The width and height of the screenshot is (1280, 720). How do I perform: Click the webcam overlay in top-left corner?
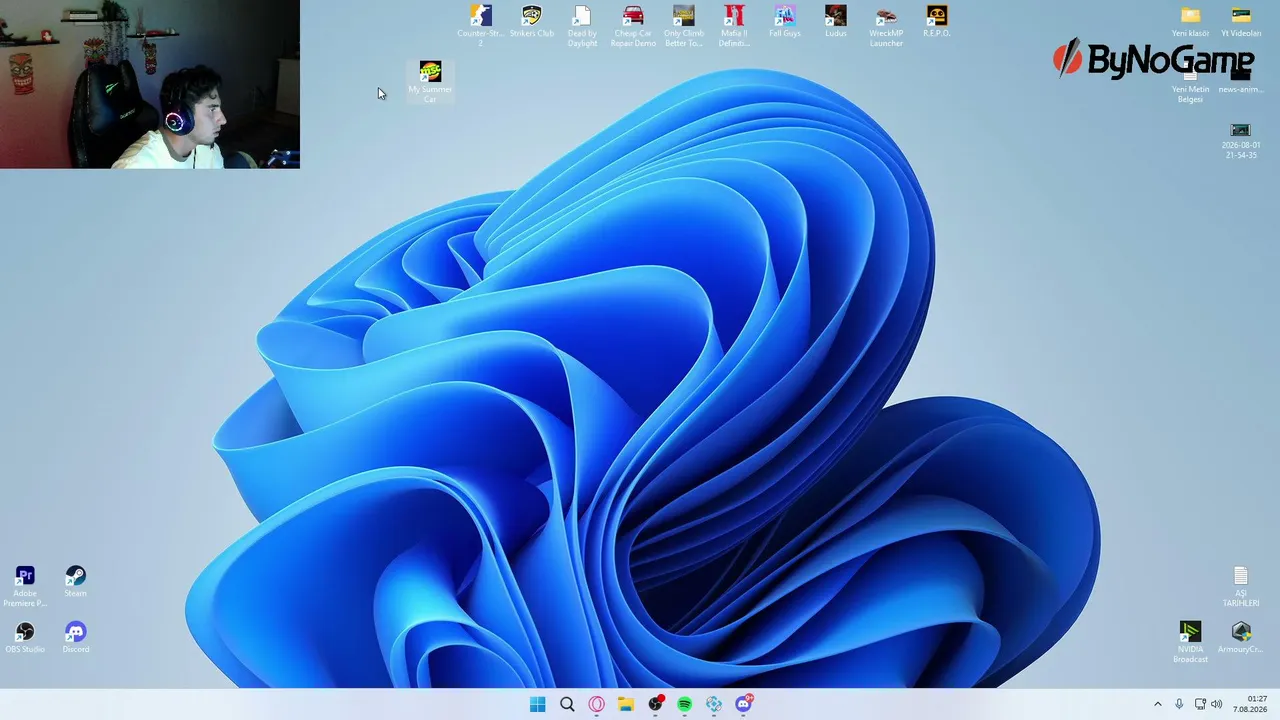pos(150,84)
